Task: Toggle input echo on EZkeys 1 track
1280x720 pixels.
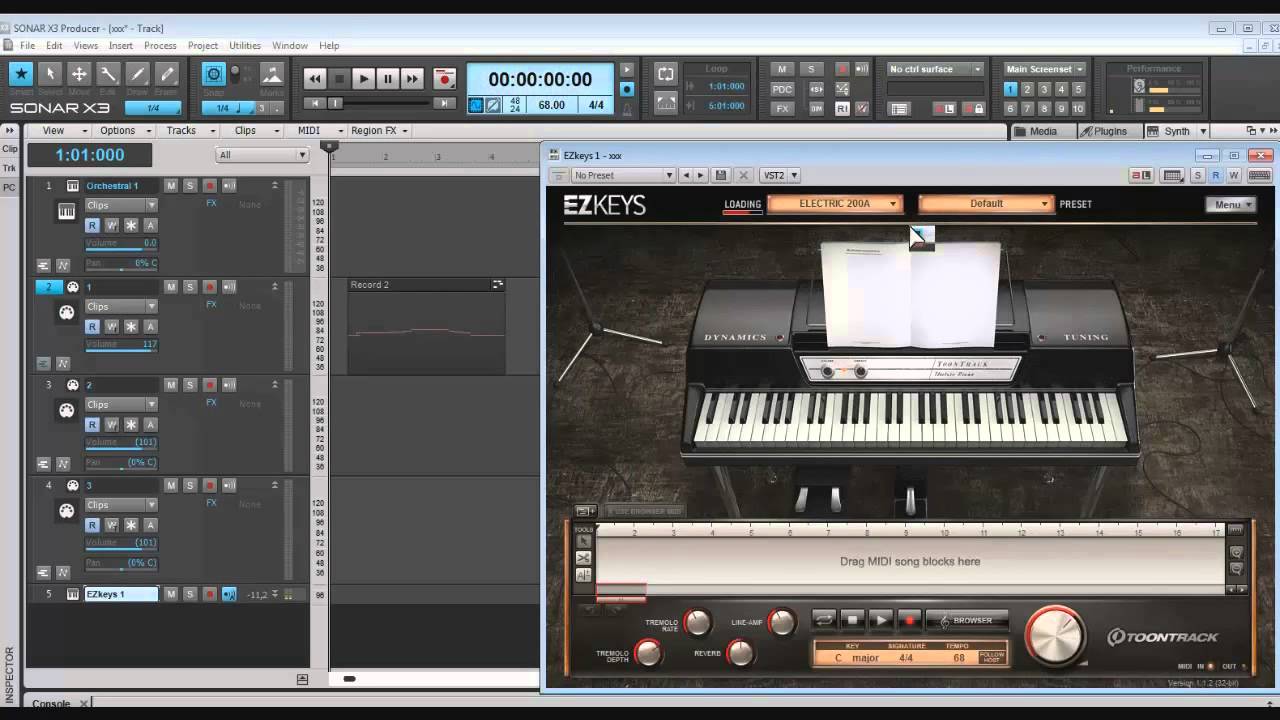Action: point(229,594)
